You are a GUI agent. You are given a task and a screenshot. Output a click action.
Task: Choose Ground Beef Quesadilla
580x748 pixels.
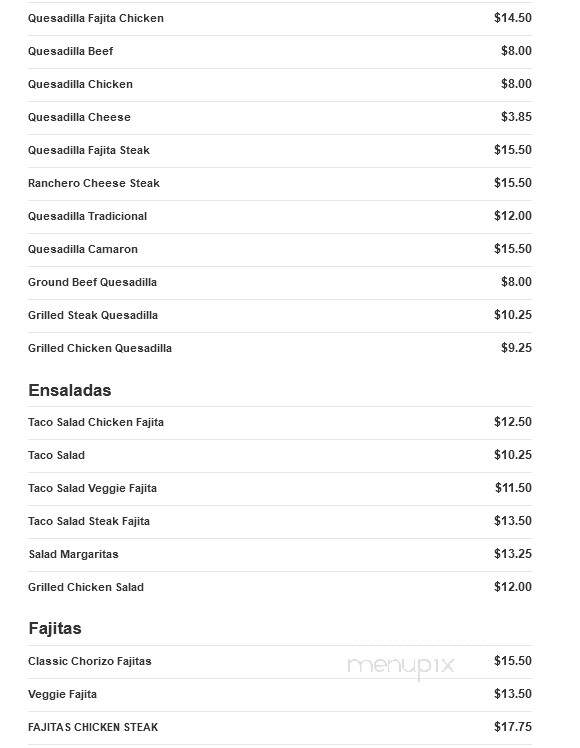[280, 282]
